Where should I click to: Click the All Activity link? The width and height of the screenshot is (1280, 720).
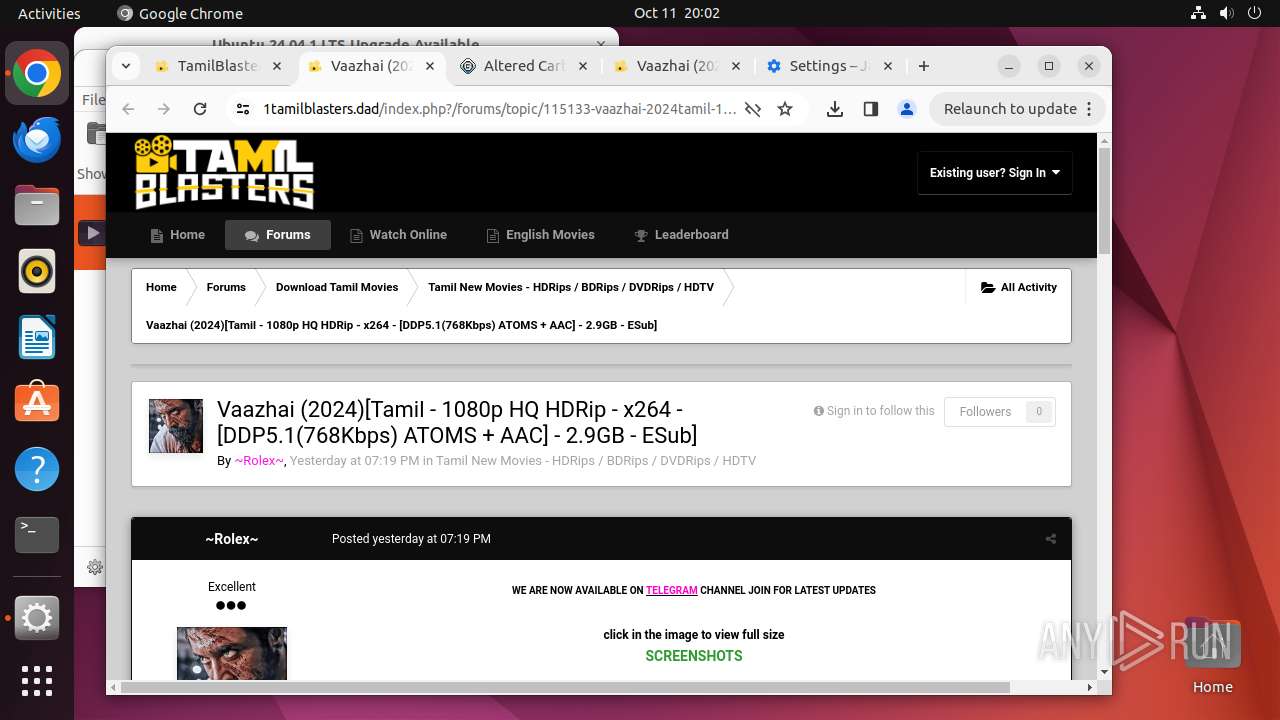pos(1019,287)
